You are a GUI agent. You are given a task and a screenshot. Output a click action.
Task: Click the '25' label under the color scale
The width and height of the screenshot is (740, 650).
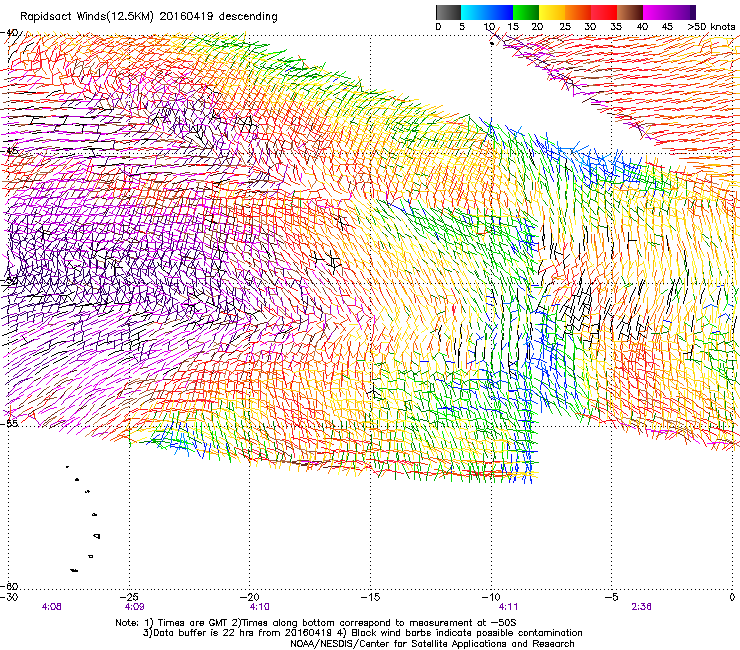[x=565, y=27]
